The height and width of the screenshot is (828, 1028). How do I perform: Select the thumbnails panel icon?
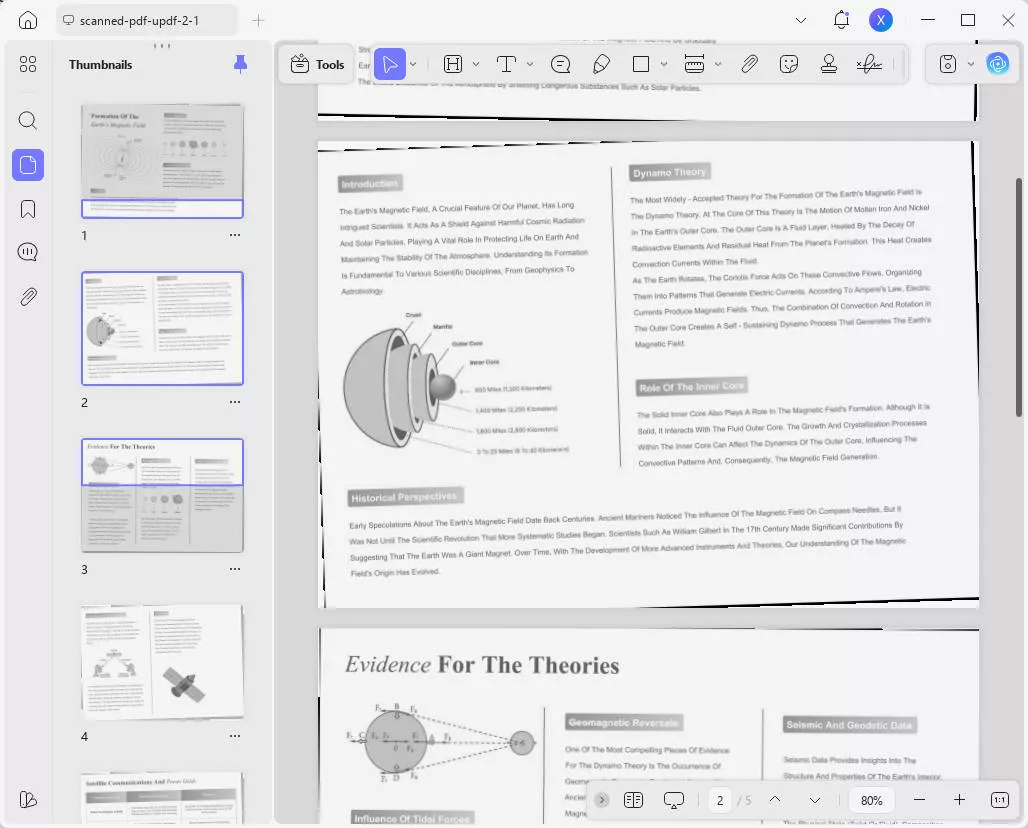28,165
